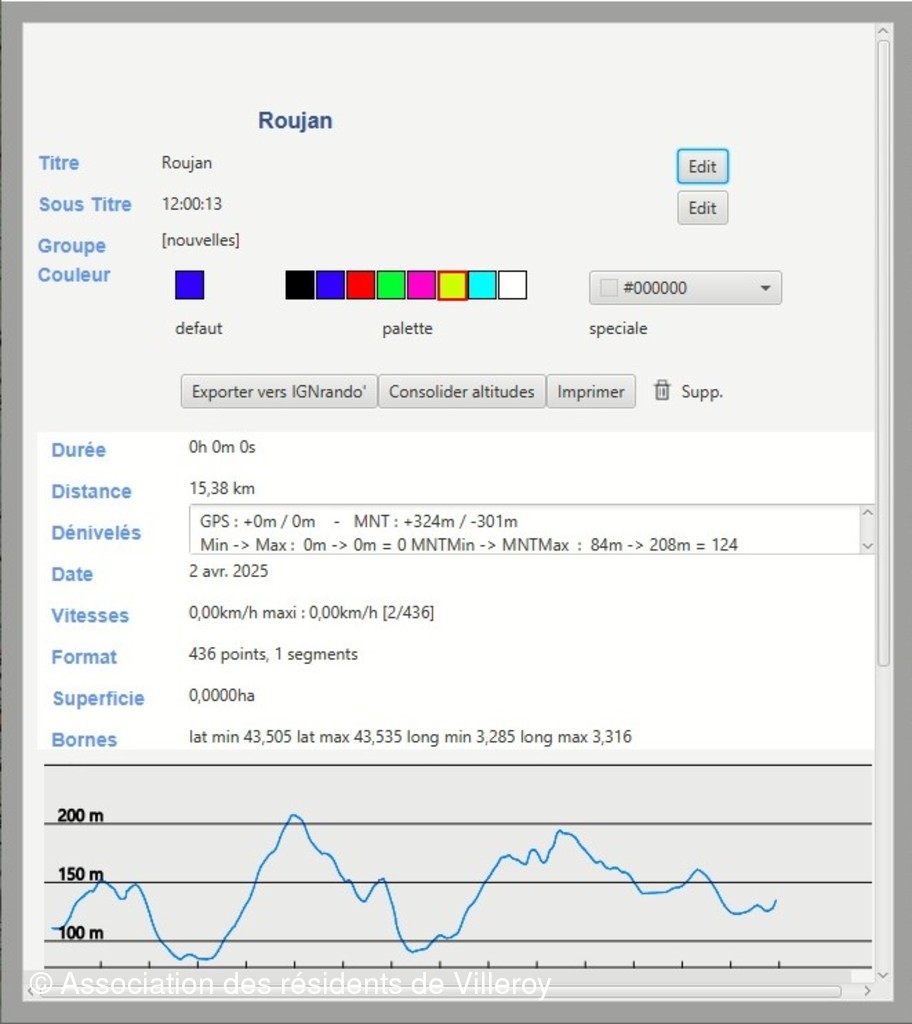Select the black palette swatch
The width and height of the screenshot is (912, 1024).
300,285
